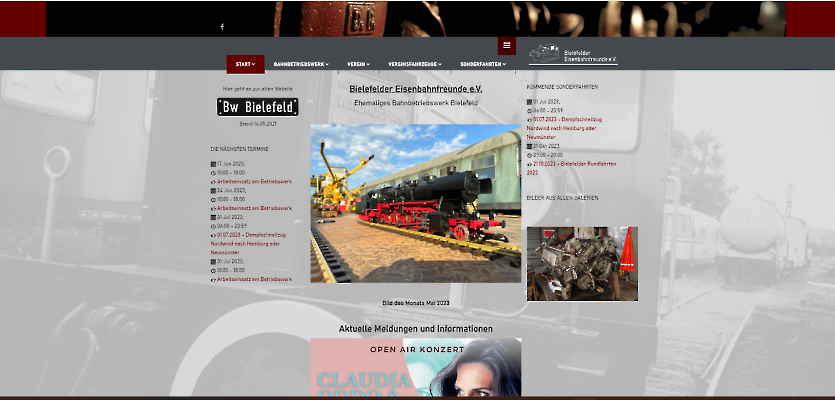Click calendar icon beside 24 Jun 2023

tap(213, 191)
